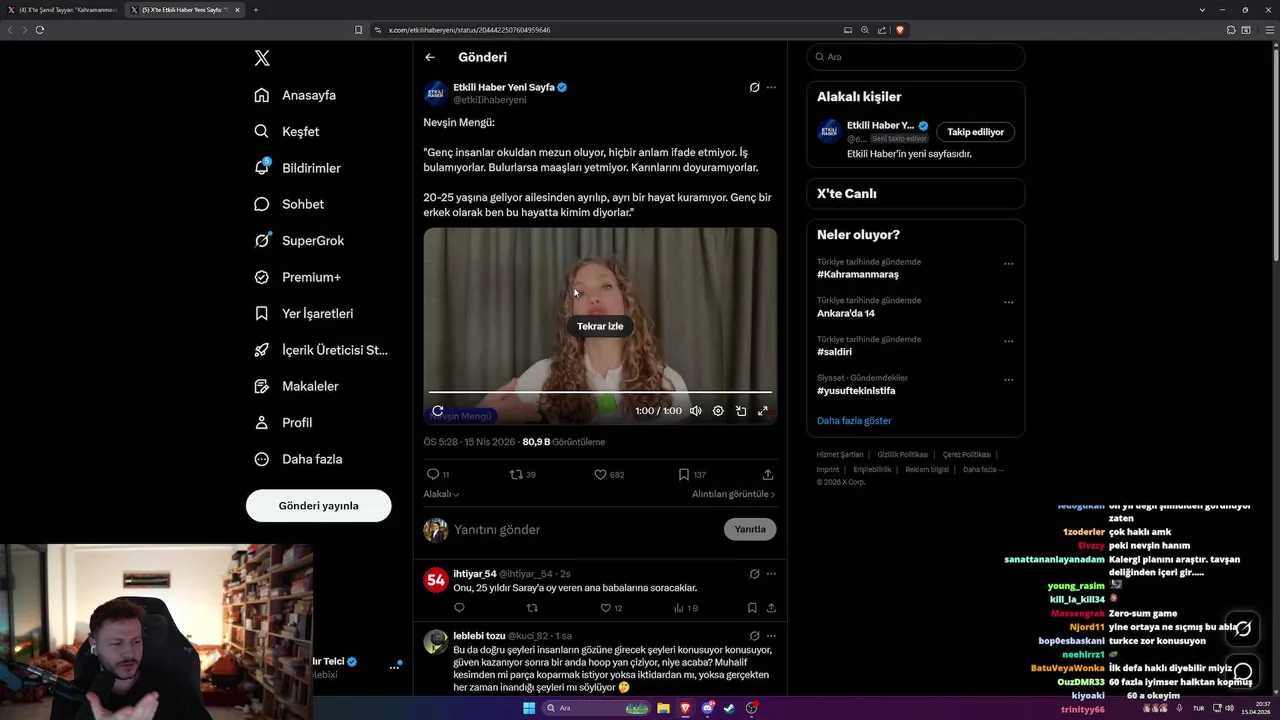The image size is (1280, 720).
Task: Switch to the first browser tab
Action: click(66, 10)
